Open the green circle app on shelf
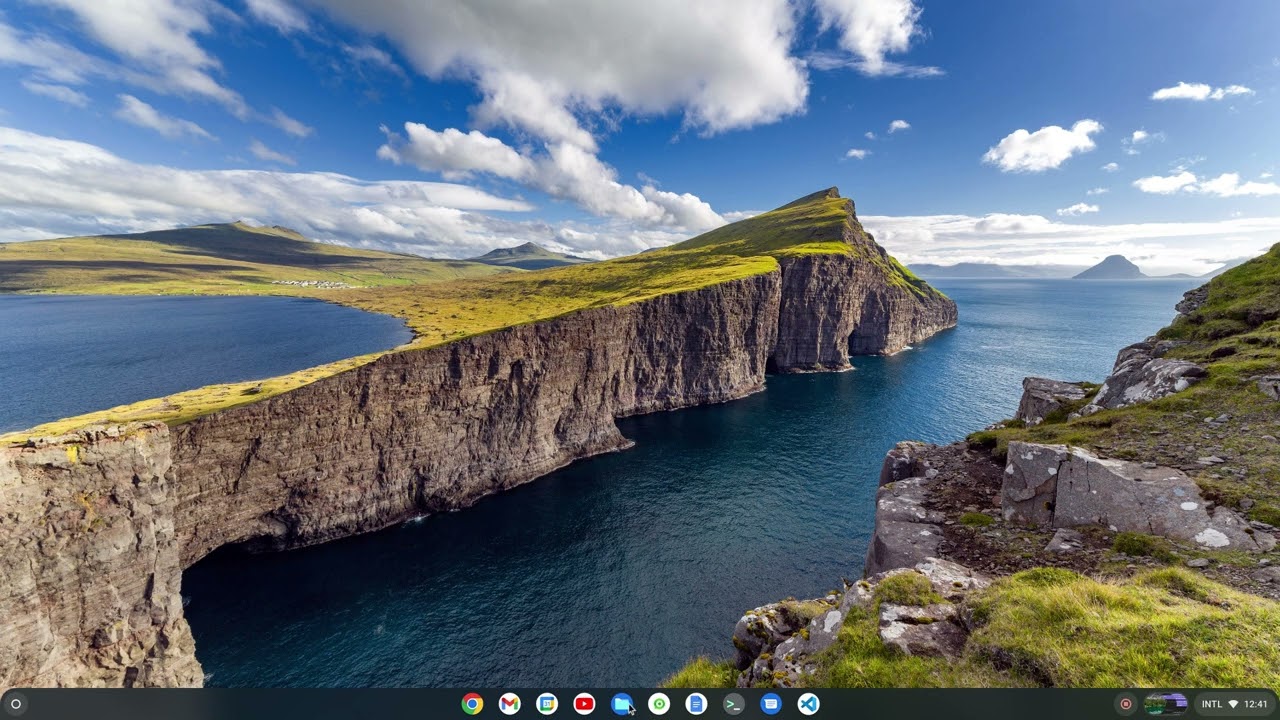This screenshot has width=1280, height=720. 659,704
